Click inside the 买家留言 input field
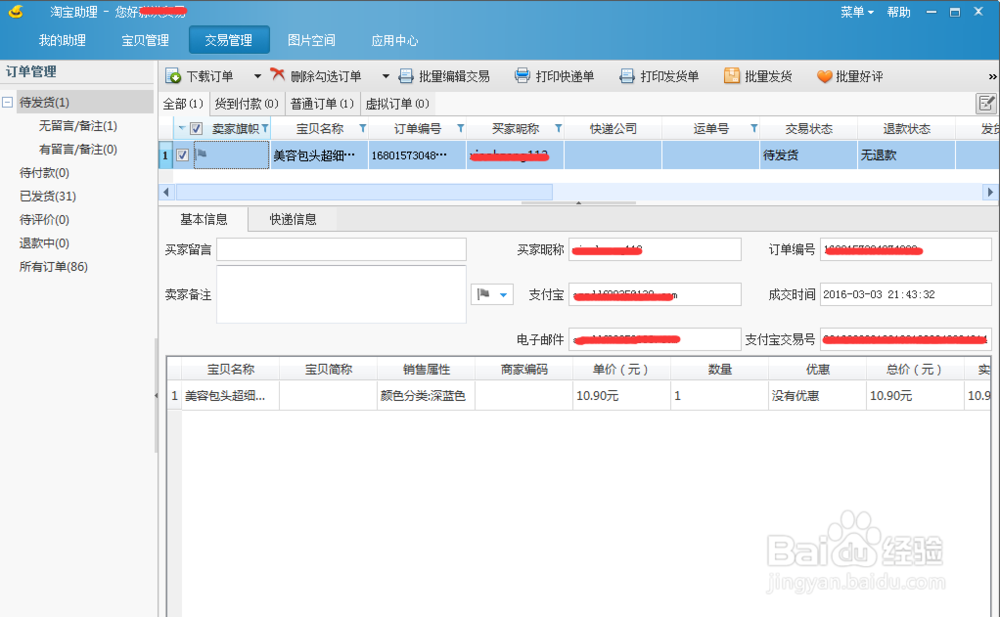Viewport: 1000px width, 617px height. coord(340,249)
